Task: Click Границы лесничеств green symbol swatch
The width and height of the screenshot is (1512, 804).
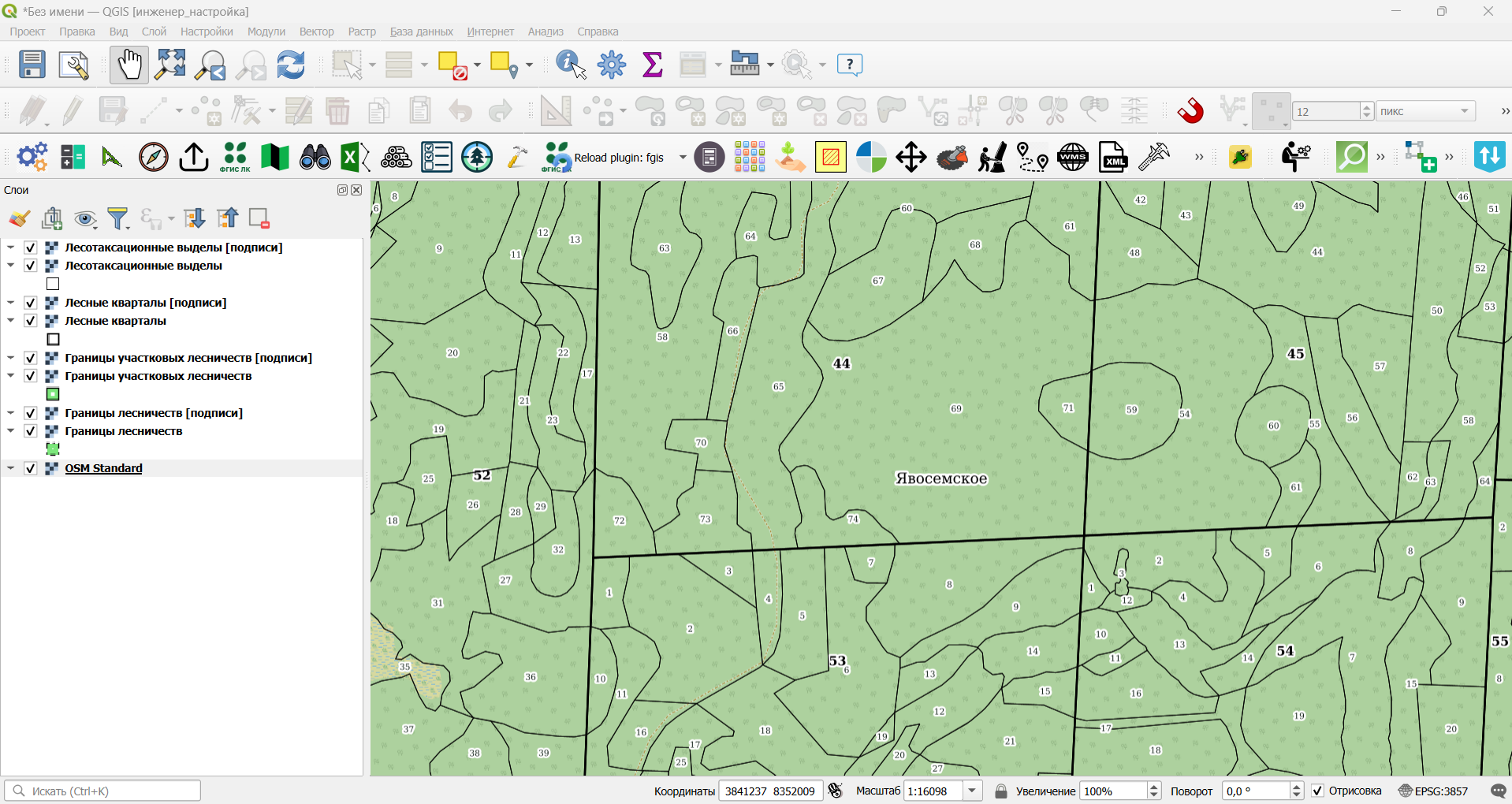Action: tap(53, 449)
